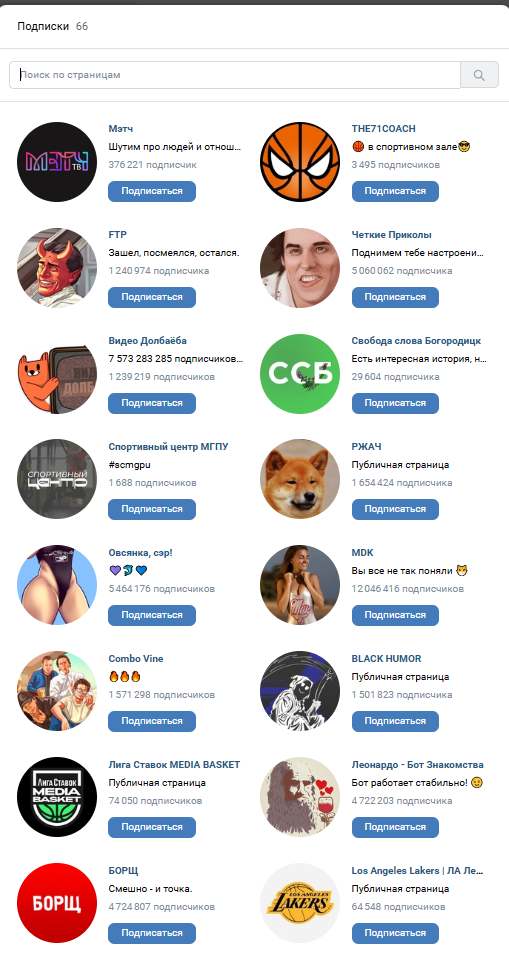Image resolution: width=509 pixels, height=958 pixels.
Task: Open Лига Ставок MEDIA BASKET logo avatar
Action: click(x=57, y=797)
